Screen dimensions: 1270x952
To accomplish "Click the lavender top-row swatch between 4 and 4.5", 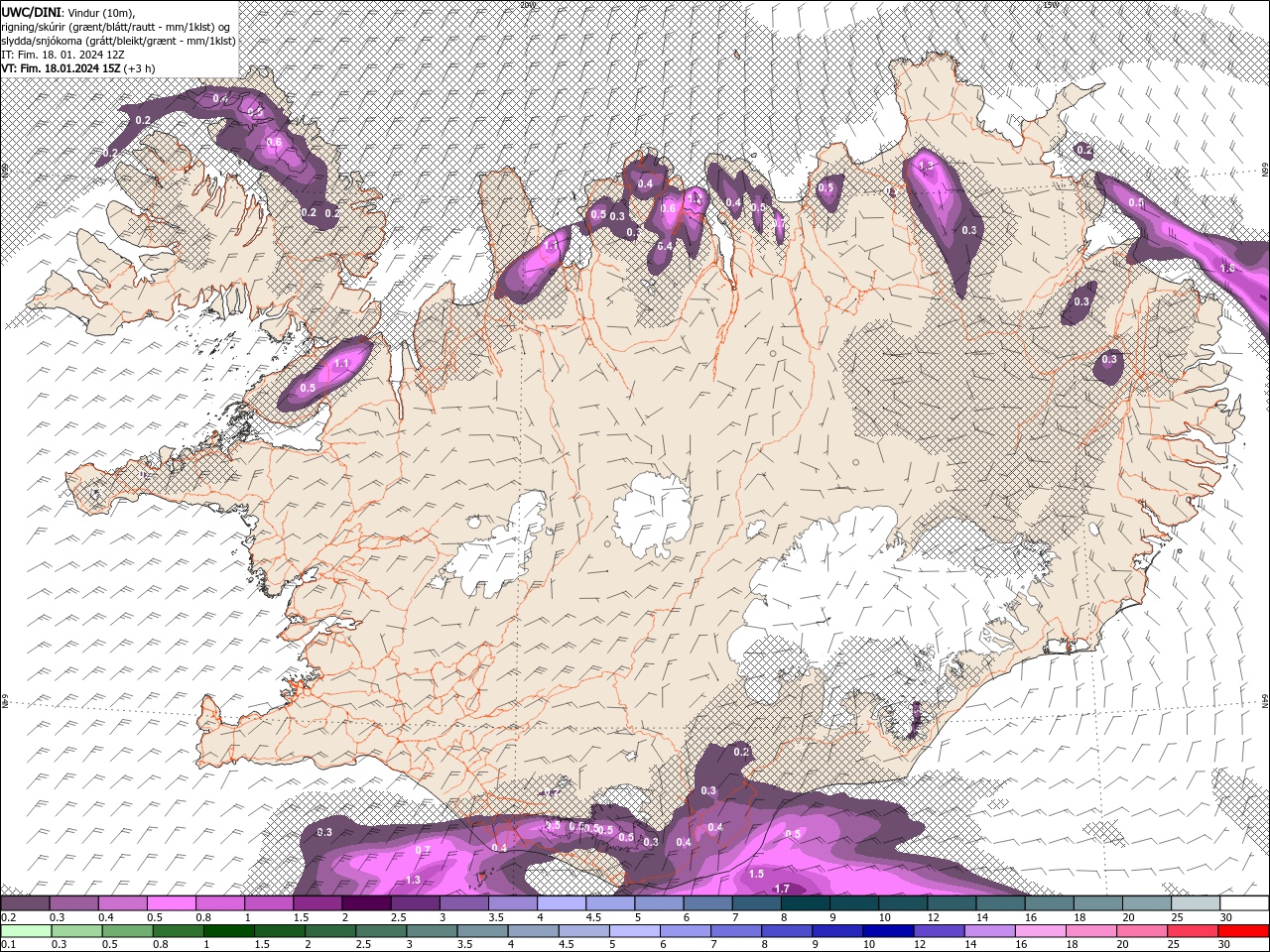I will pyautogui.click(x=561, y=903).
